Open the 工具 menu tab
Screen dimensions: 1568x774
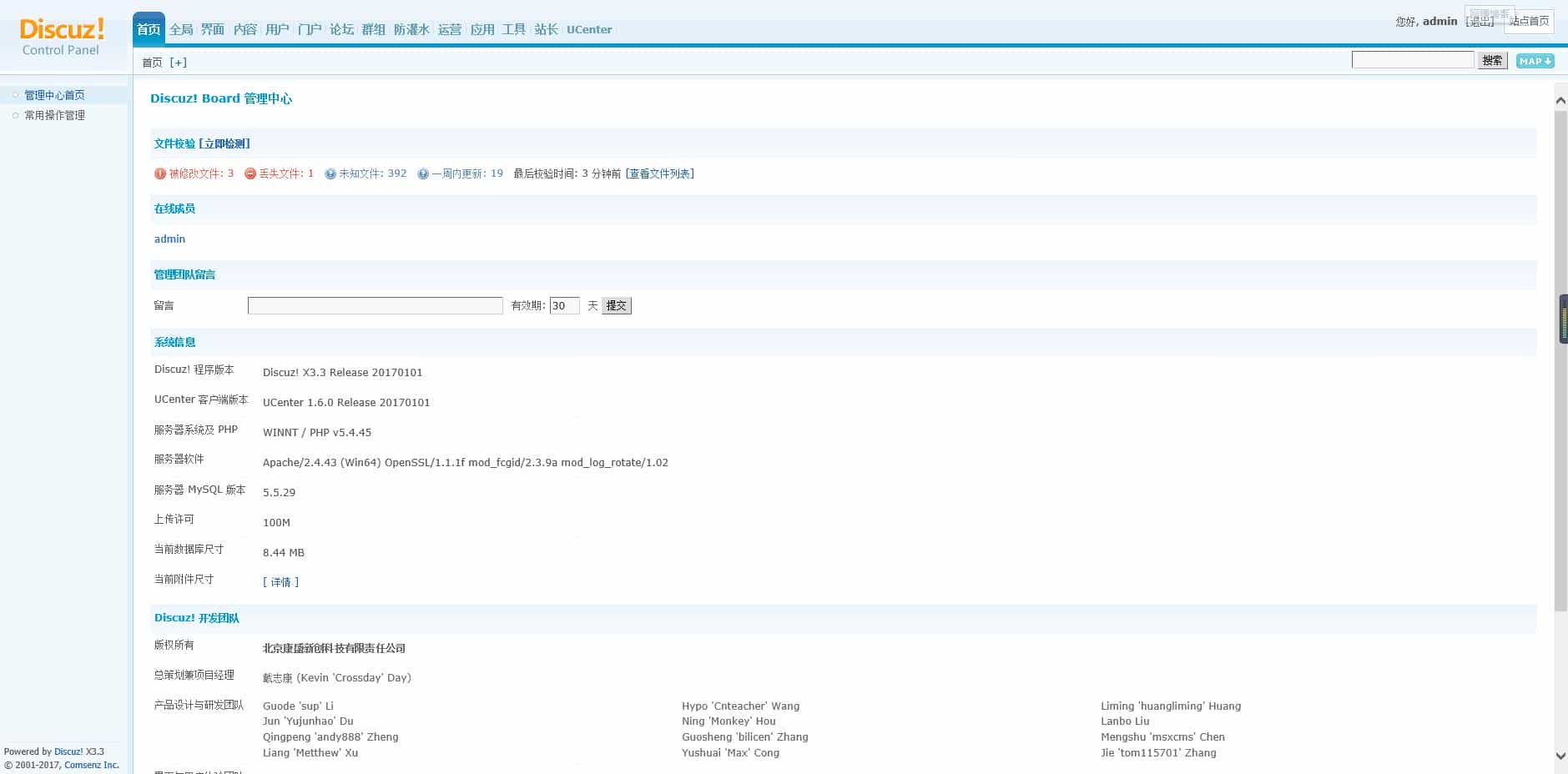click(x=514, y=29)
